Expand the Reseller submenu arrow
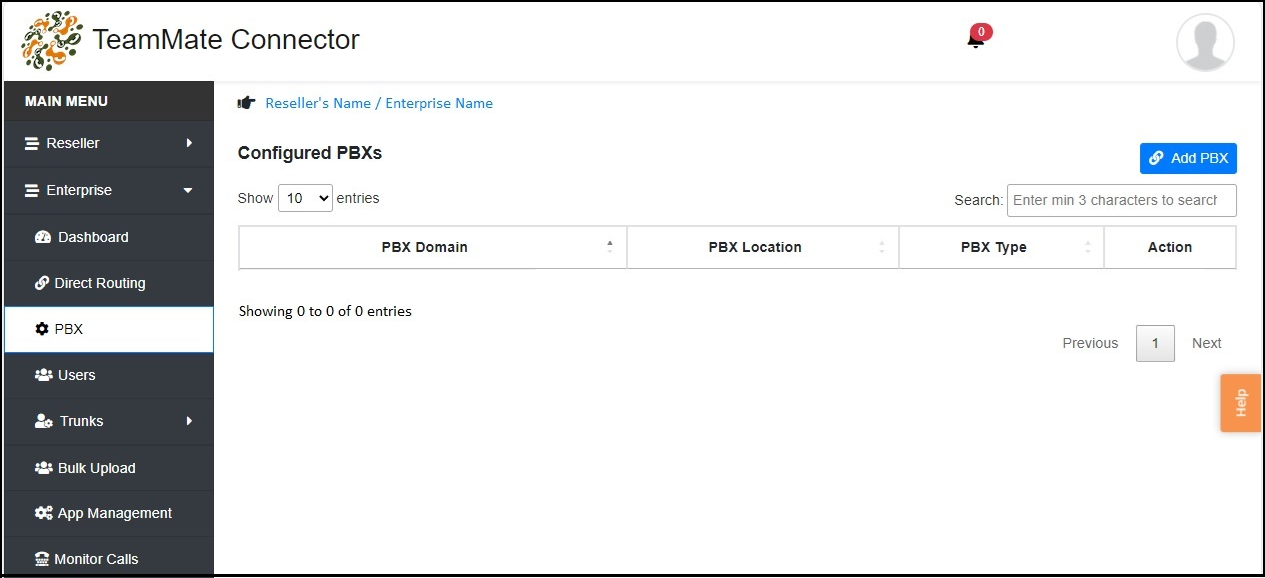The height and width of the screenshot is (578, 1265). (189, 143)
